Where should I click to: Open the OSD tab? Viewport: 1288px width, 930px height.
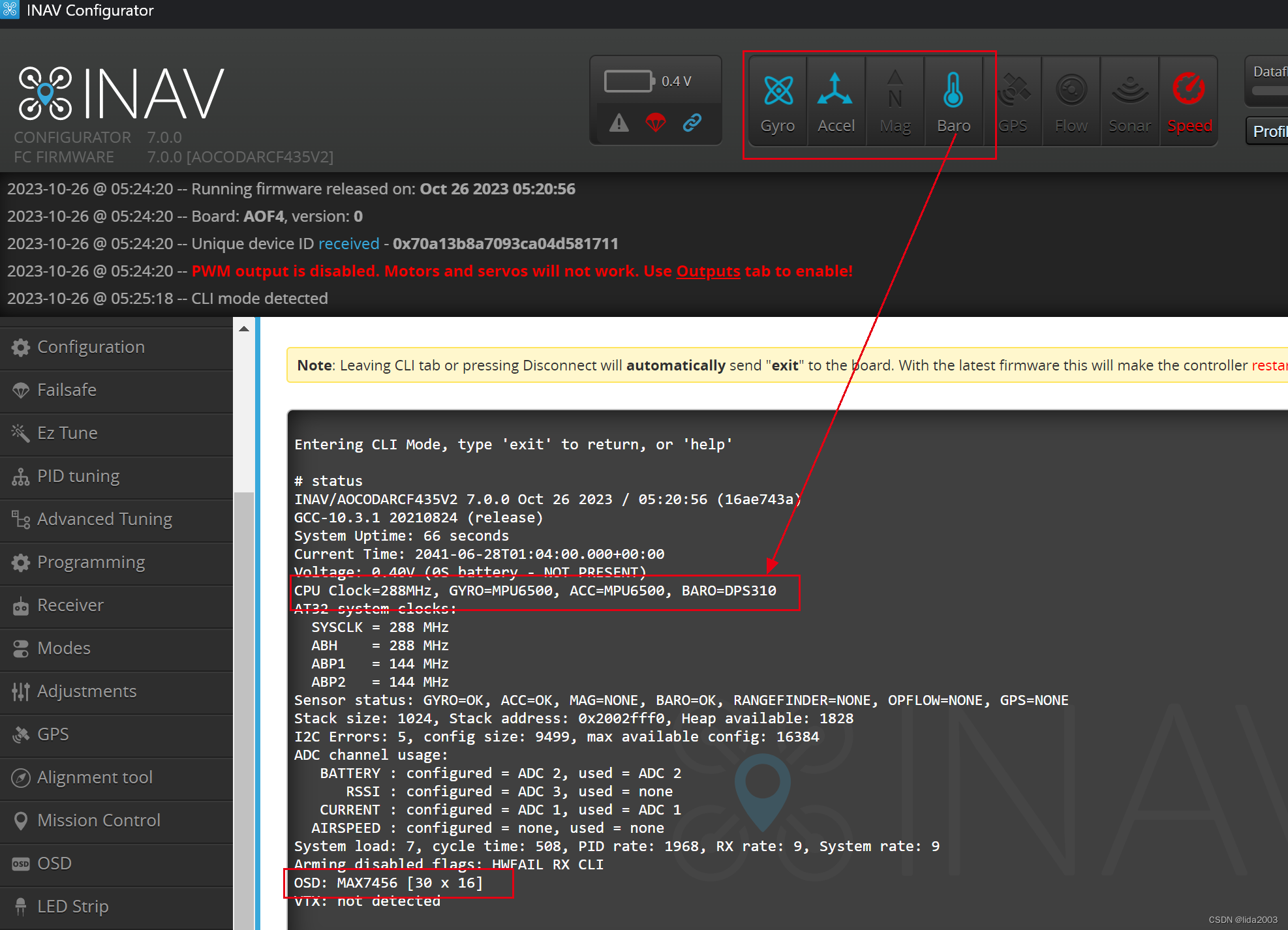click(x=116, y=863)
